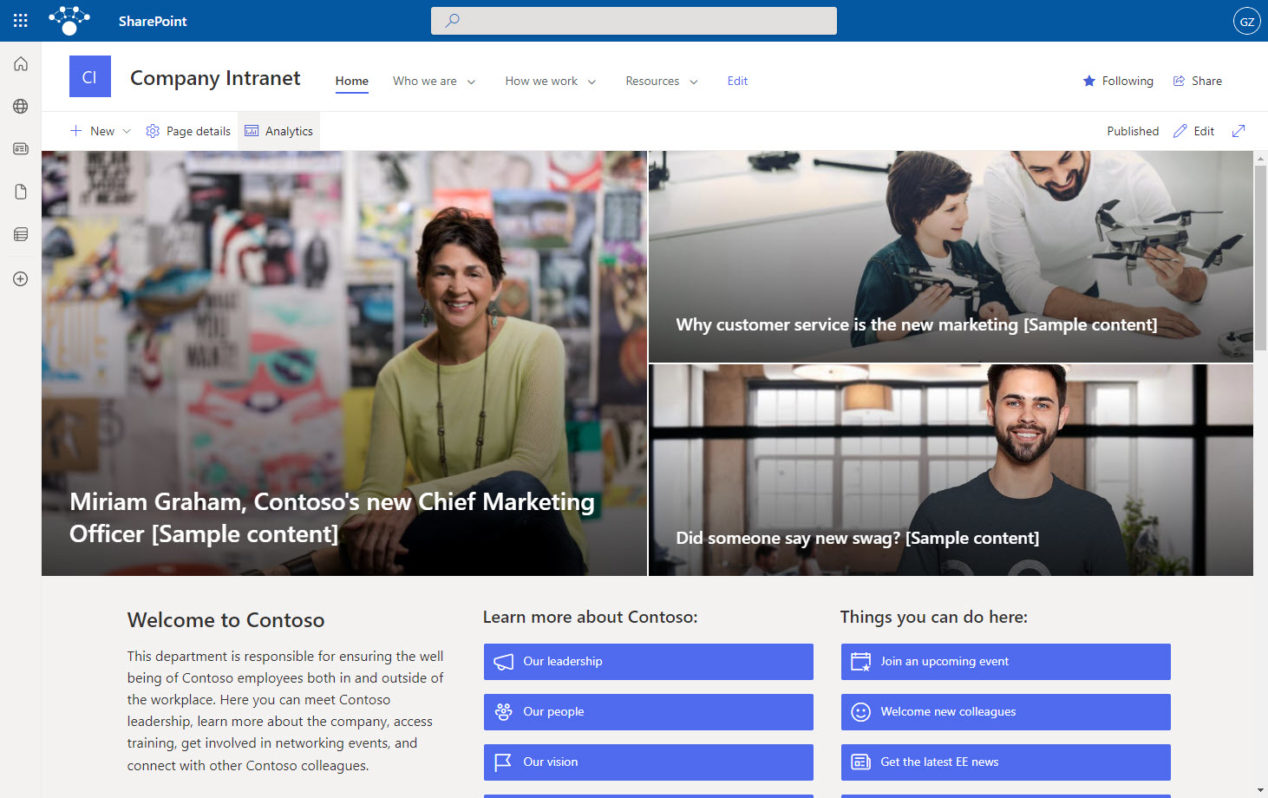Click the search box in header

tap(633, 20)
